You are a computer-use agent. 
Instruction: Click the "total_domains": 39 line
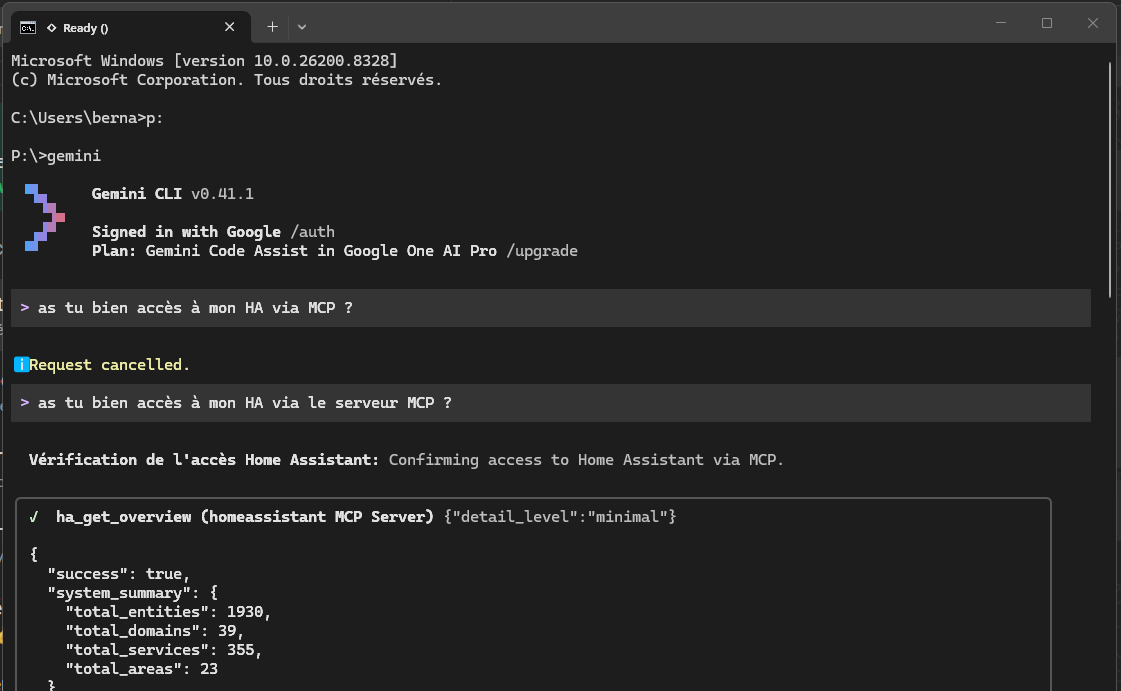pyautogui.click(x=154, y=631)
